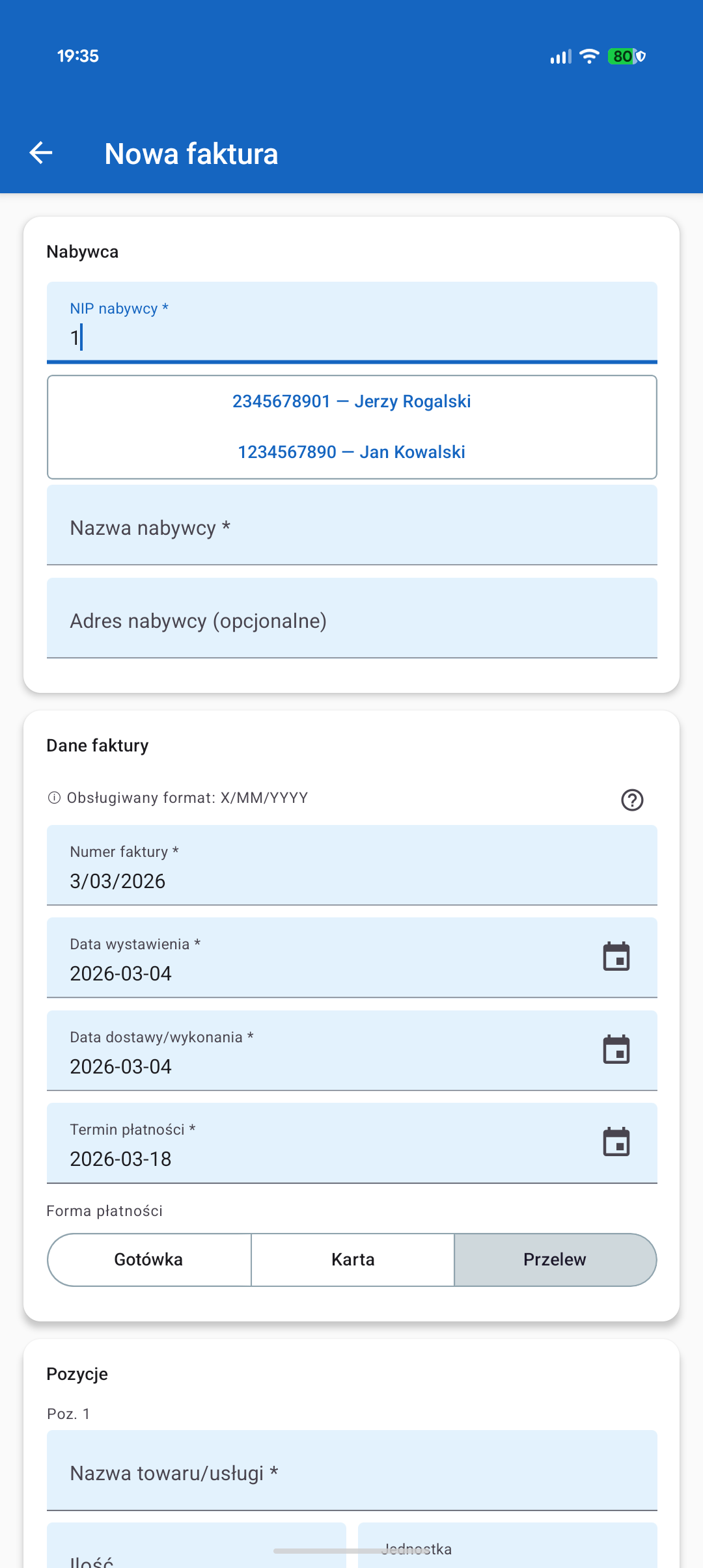Tap info icon beside Obsługiwany format
This screenshot has height=1568, width=703.
(x=54, y=798)
